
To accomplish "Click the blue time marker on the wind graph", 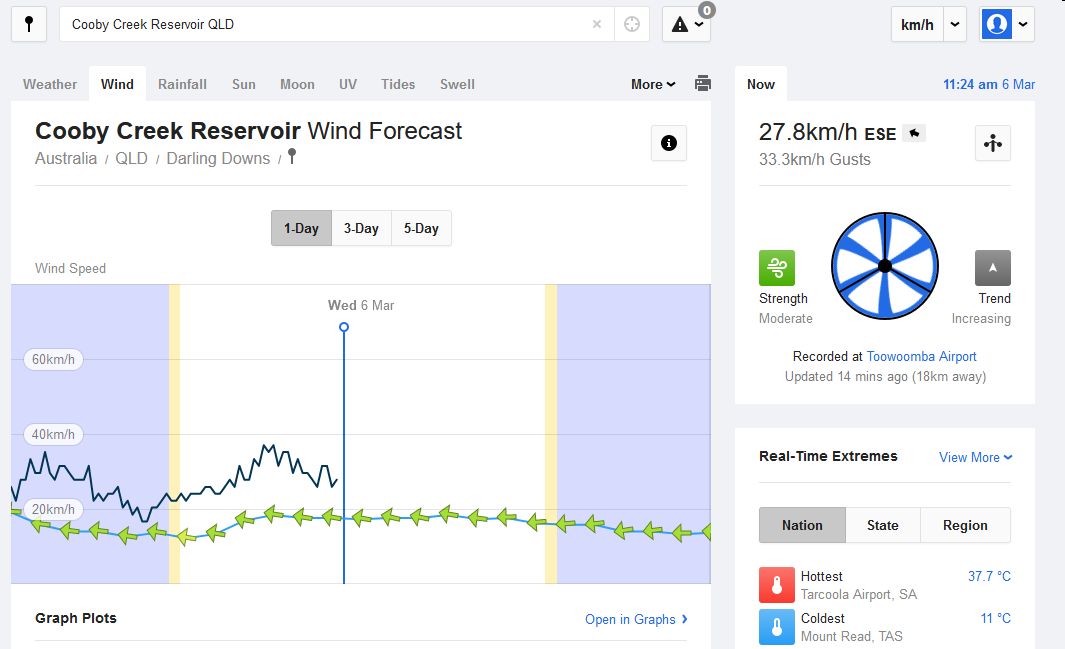I will (344, 327).
